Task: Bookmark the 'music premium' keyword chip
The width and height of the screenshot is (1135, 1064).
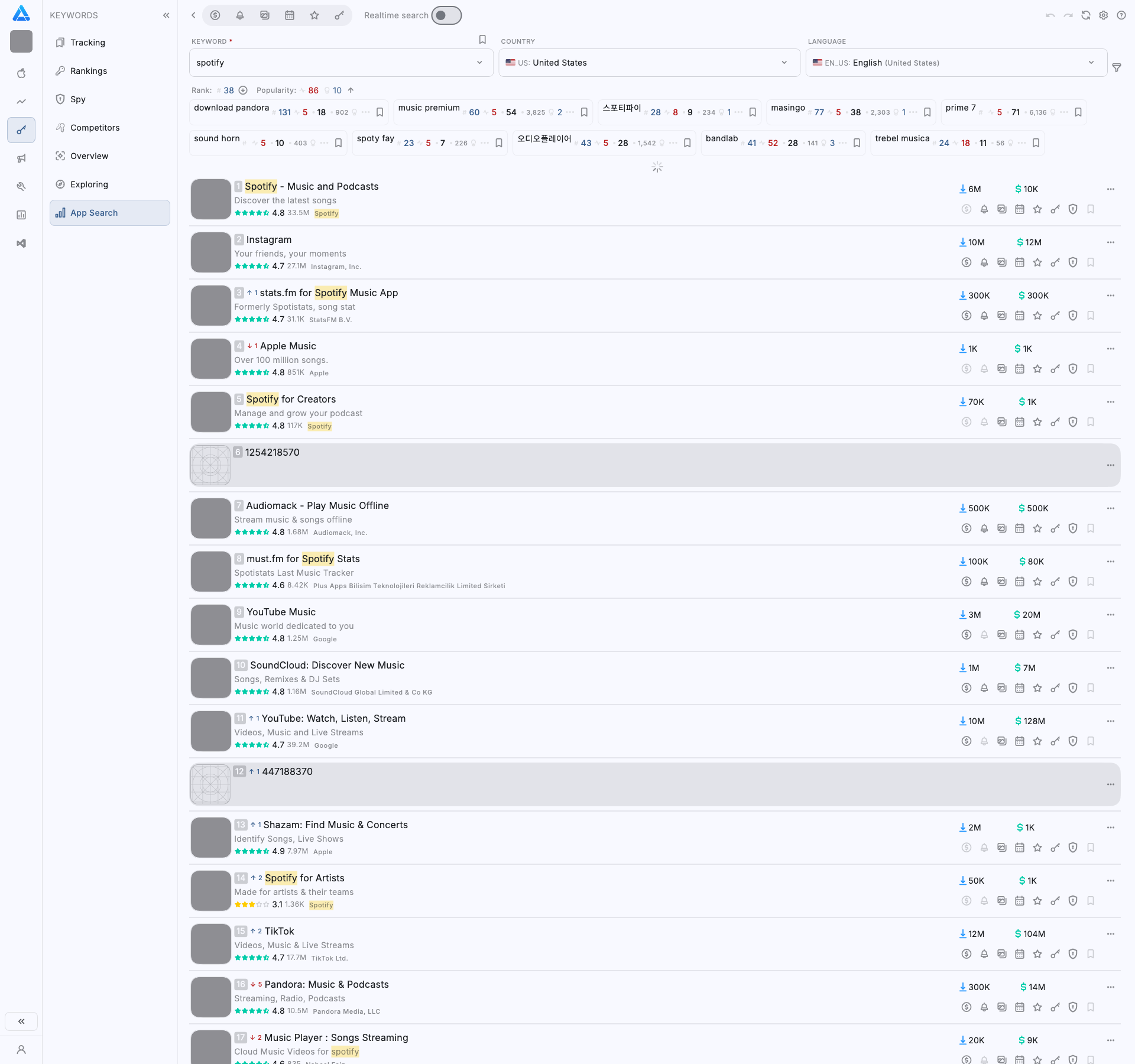Action: click(584, 112)
